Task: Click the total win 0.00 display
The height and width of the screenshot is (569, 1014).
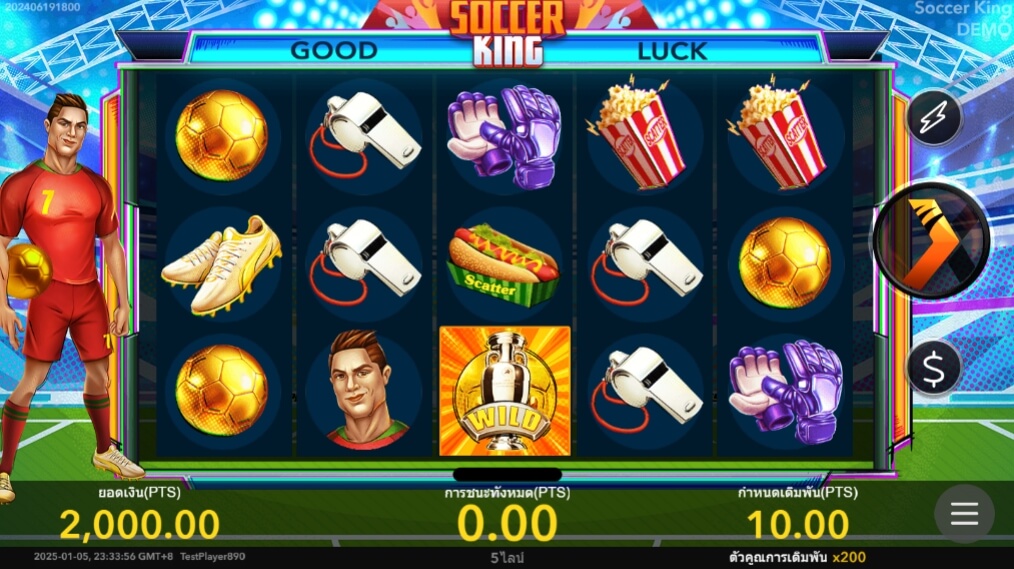Action: coord(507,524)
